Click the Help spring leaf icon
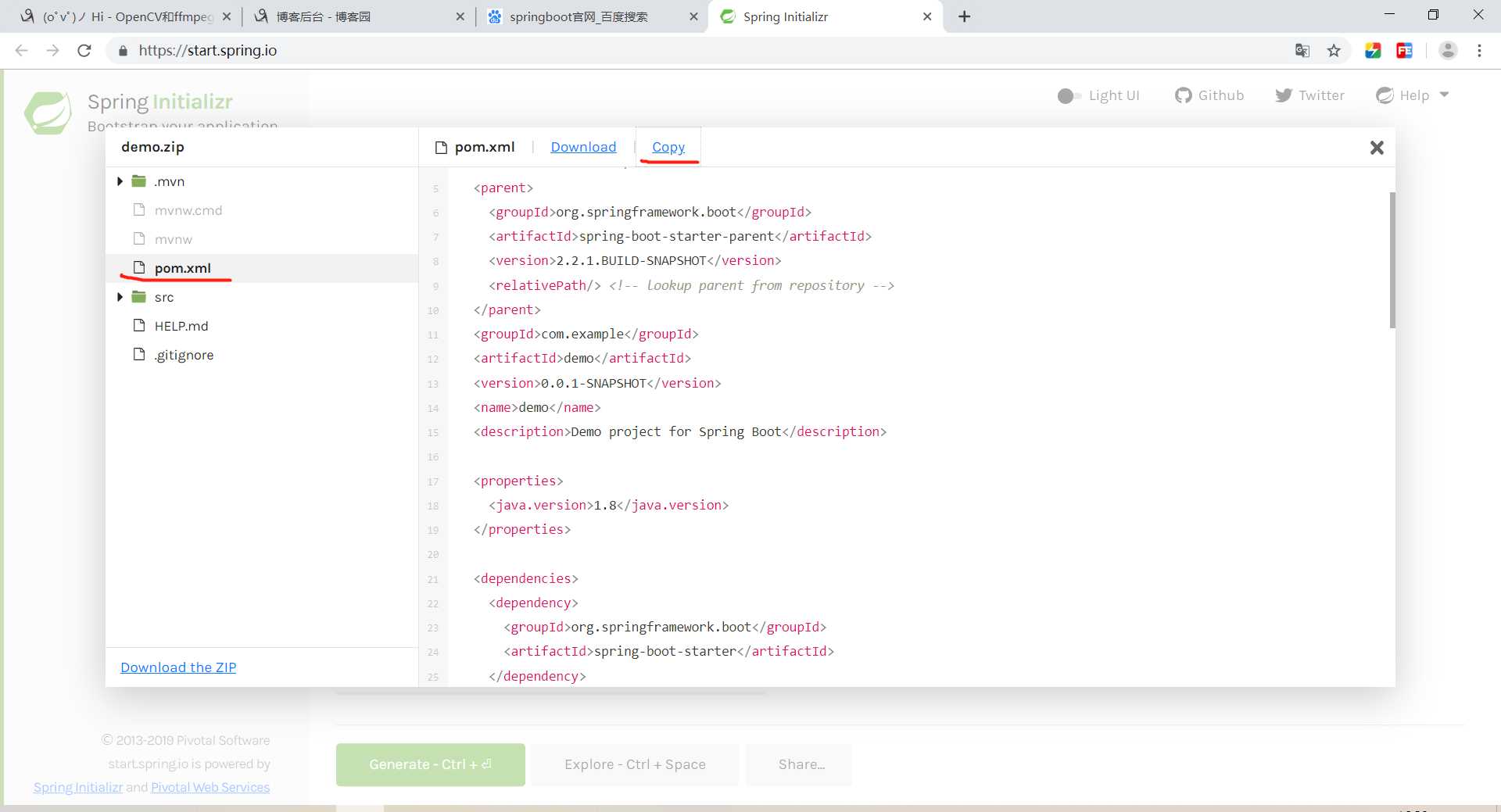The height and width of the screenshot is (812, 1501). point(1385,95)
